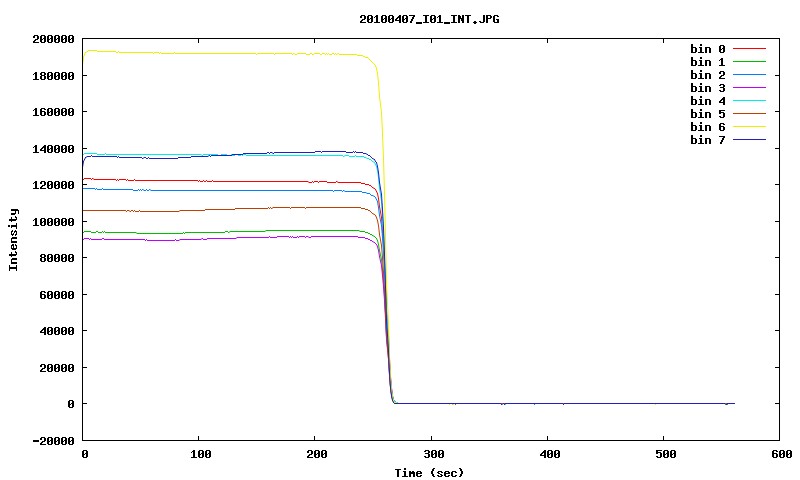Viewport: 800px width, 480px height.
Task: Click the 100000 y-axis tick label
Action: click(x=54, y=222)
